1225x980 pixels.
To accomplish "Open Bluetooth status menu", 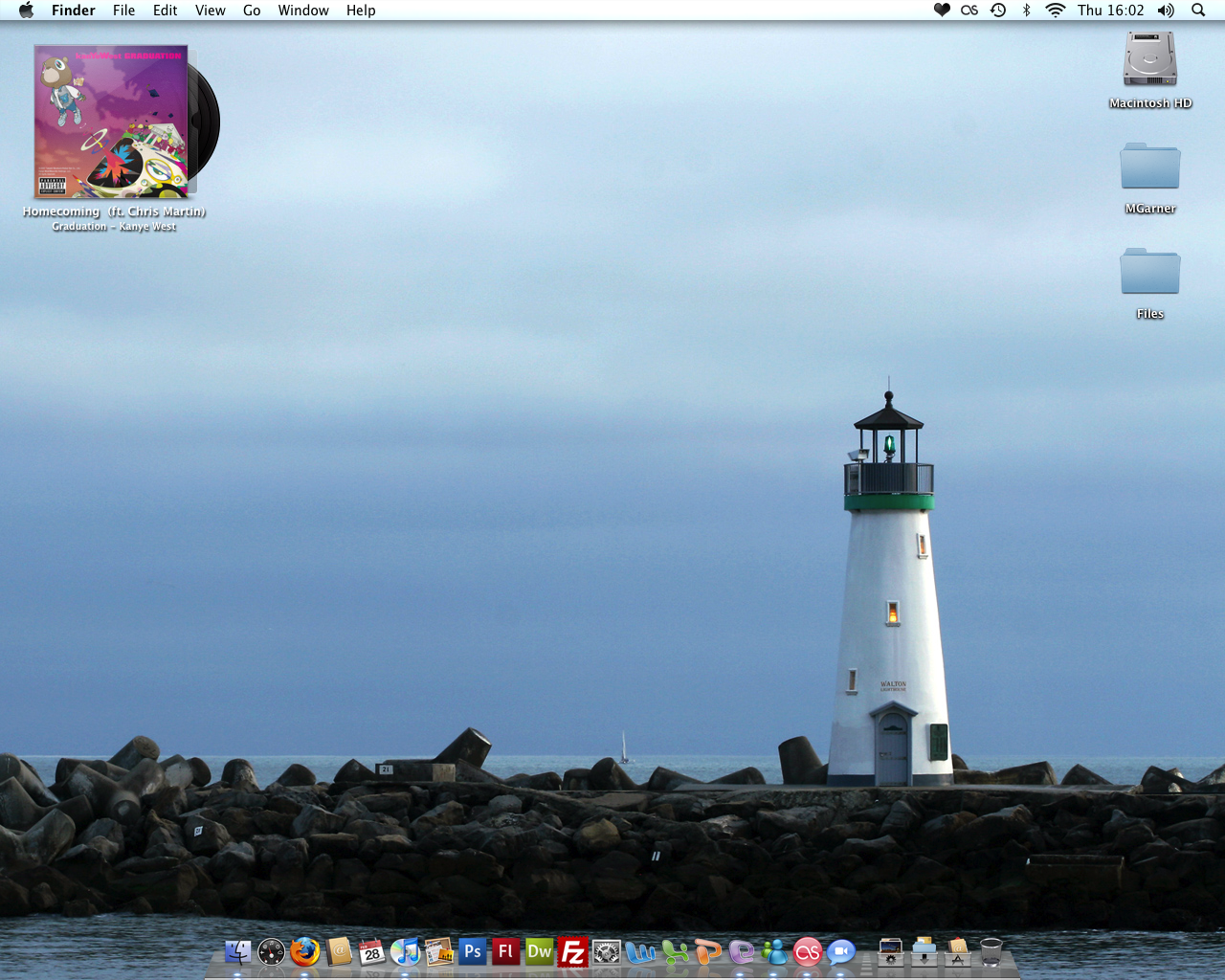I will pos(1026,11).
